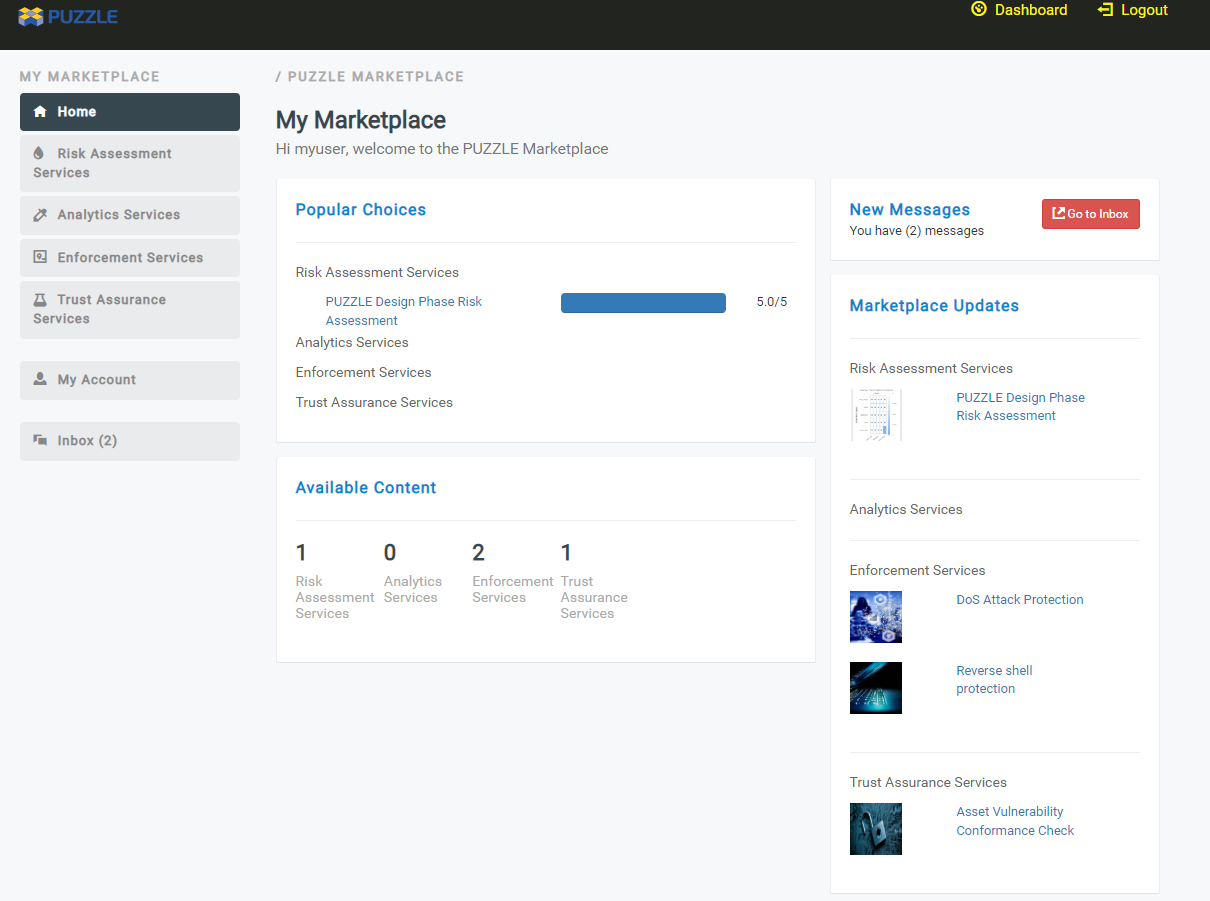Open the DoS Attack Protection link

[x=1020, y=600]
